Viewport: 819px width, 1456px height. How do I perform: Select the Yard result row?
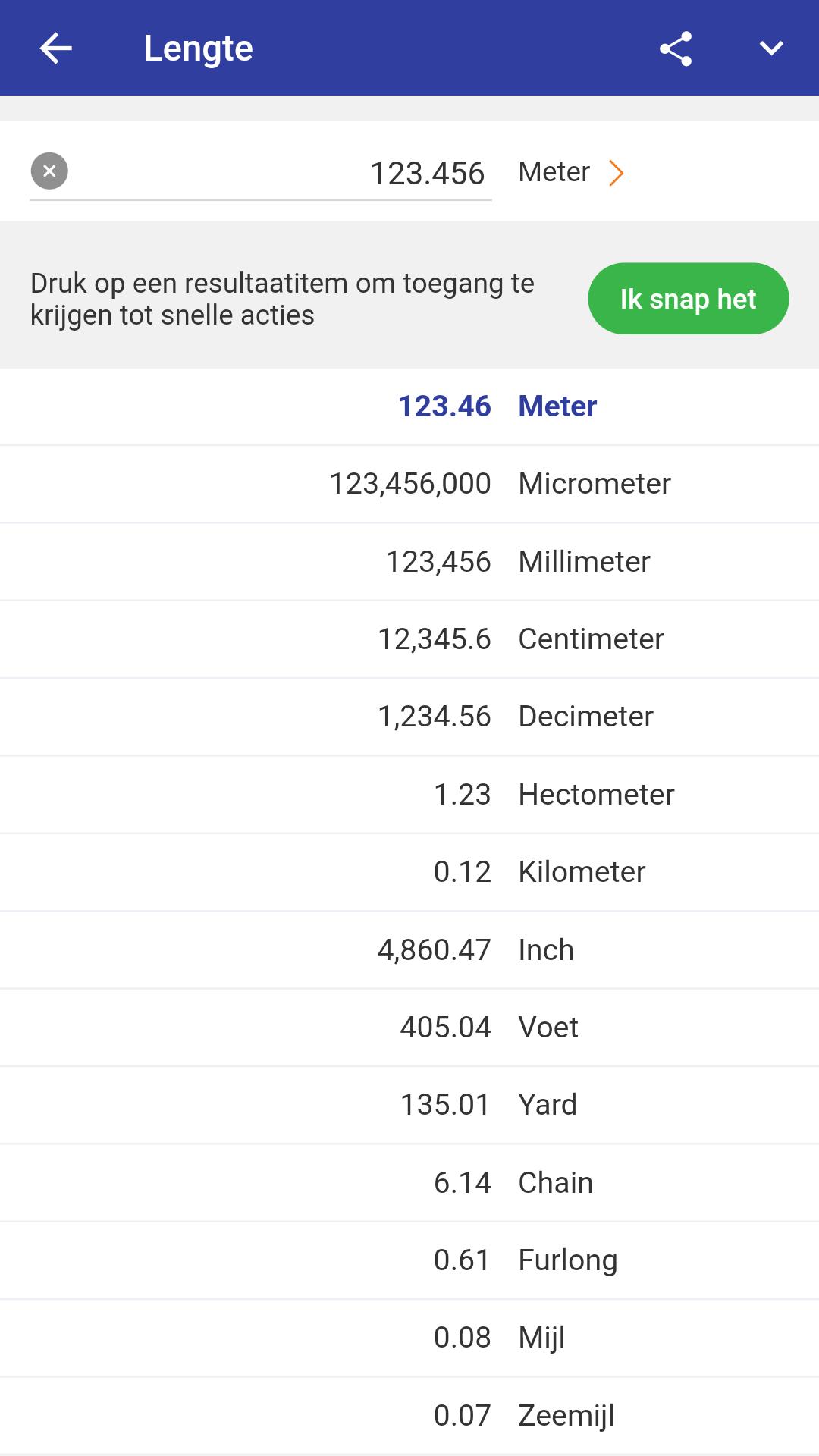[409, 1105]
